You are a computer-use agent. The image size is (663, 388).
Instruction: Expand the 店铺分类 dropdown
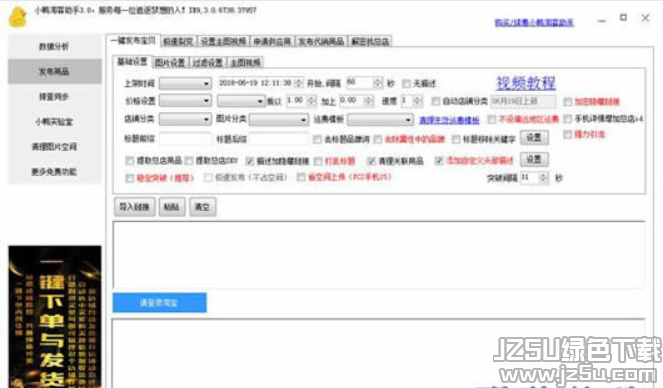coord(185,119)
